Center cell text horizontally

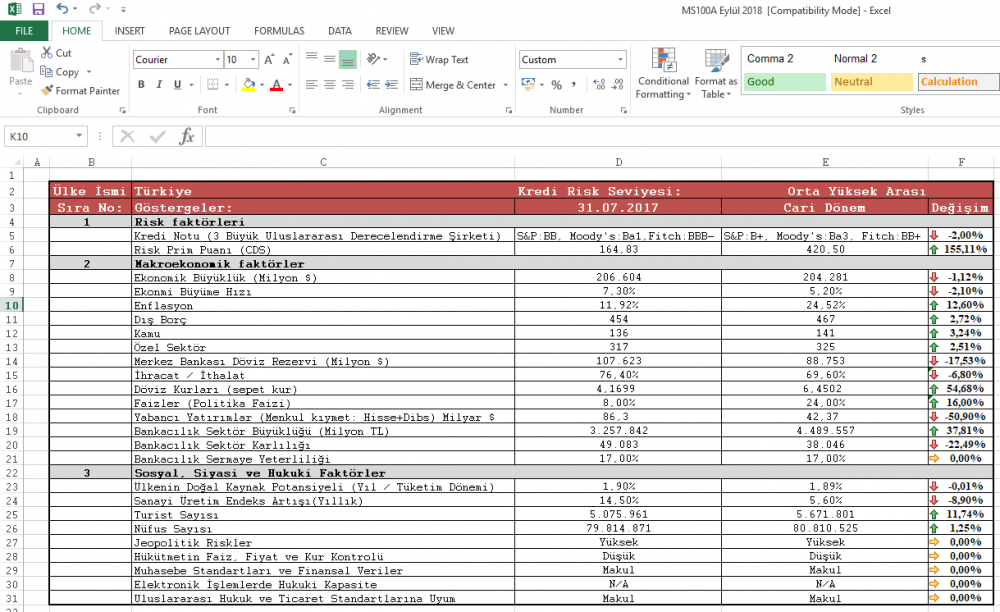pos(329,85)
